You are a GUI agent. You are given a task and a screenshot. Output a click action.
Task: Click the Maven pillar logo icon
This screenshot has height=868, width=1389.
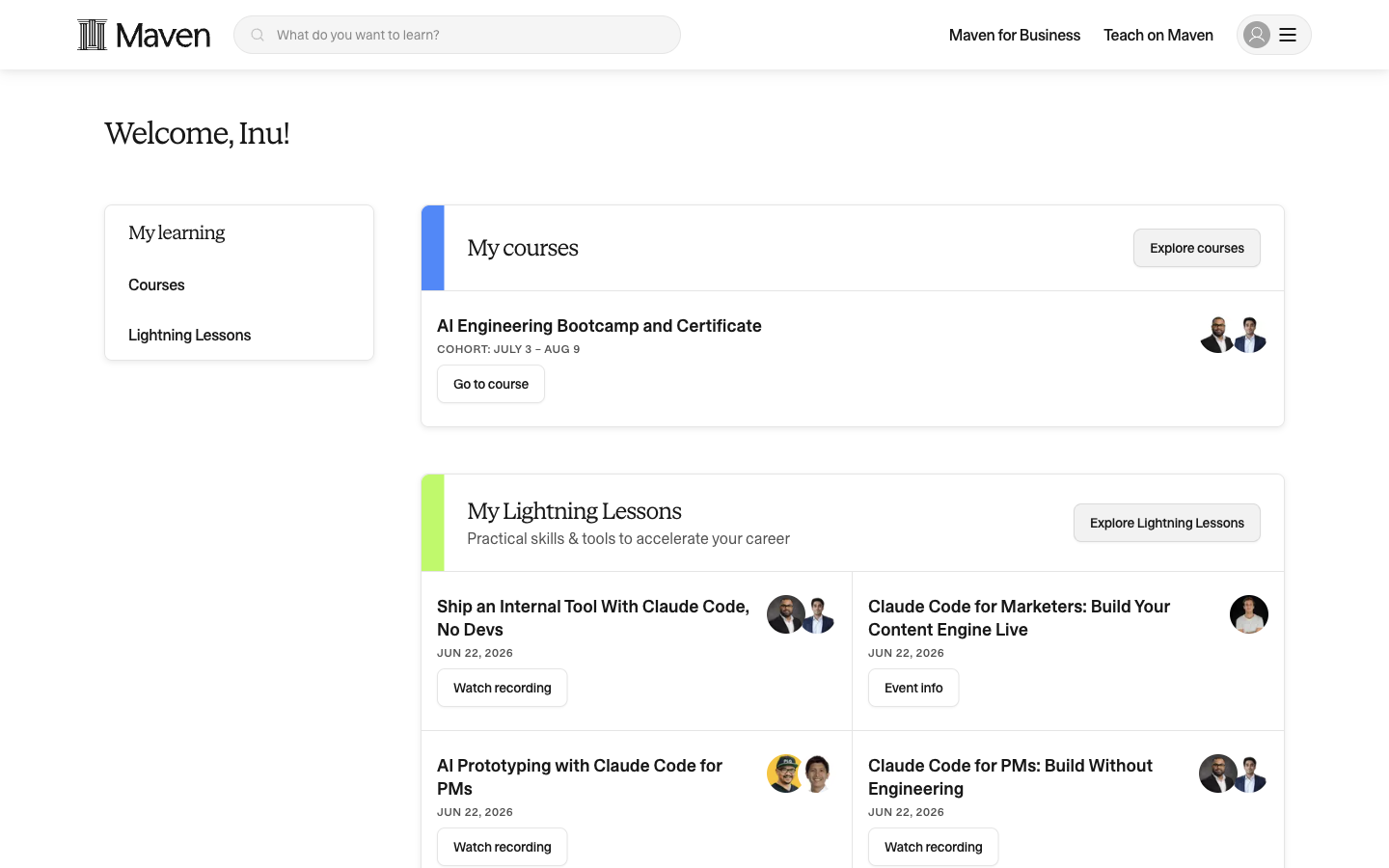pyautogui.click(x=93, y=35)
